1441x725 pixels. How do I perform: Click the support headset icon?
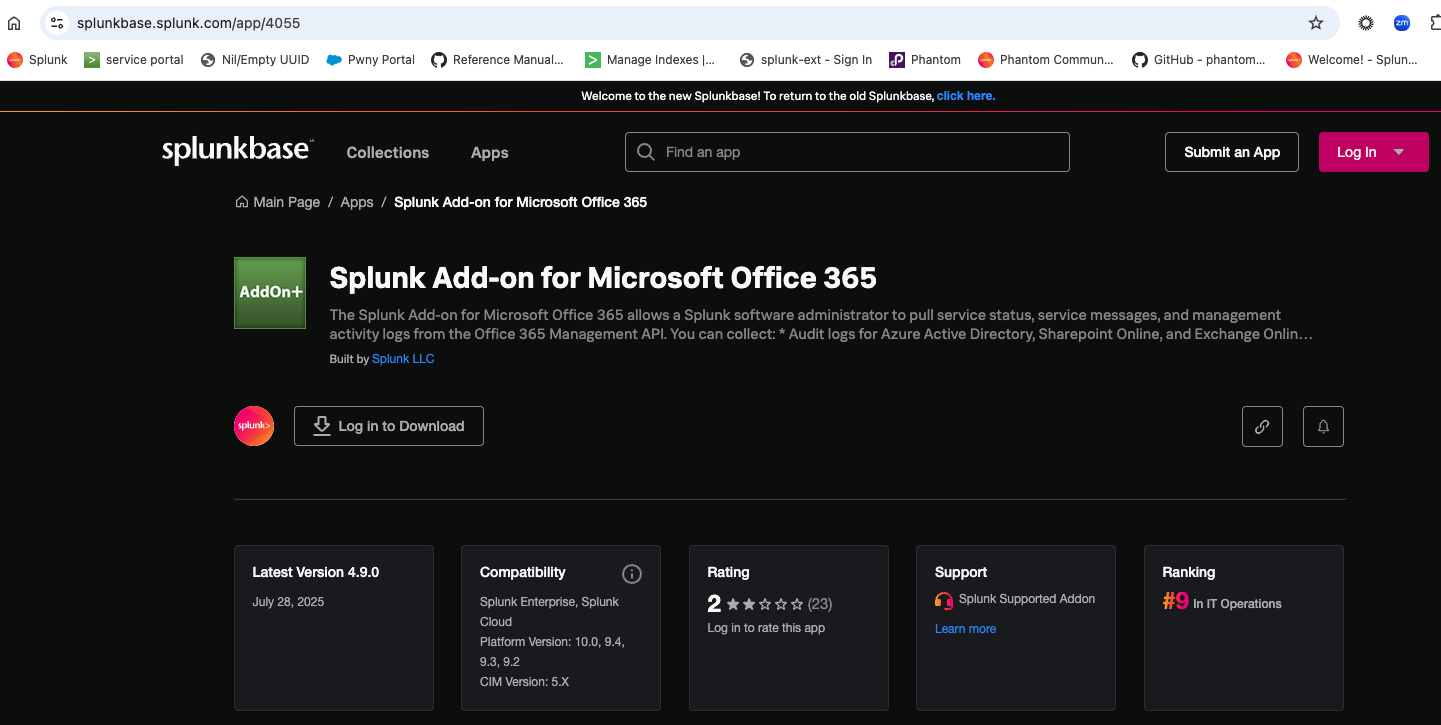pyautogui.click(x=944, y=600)
